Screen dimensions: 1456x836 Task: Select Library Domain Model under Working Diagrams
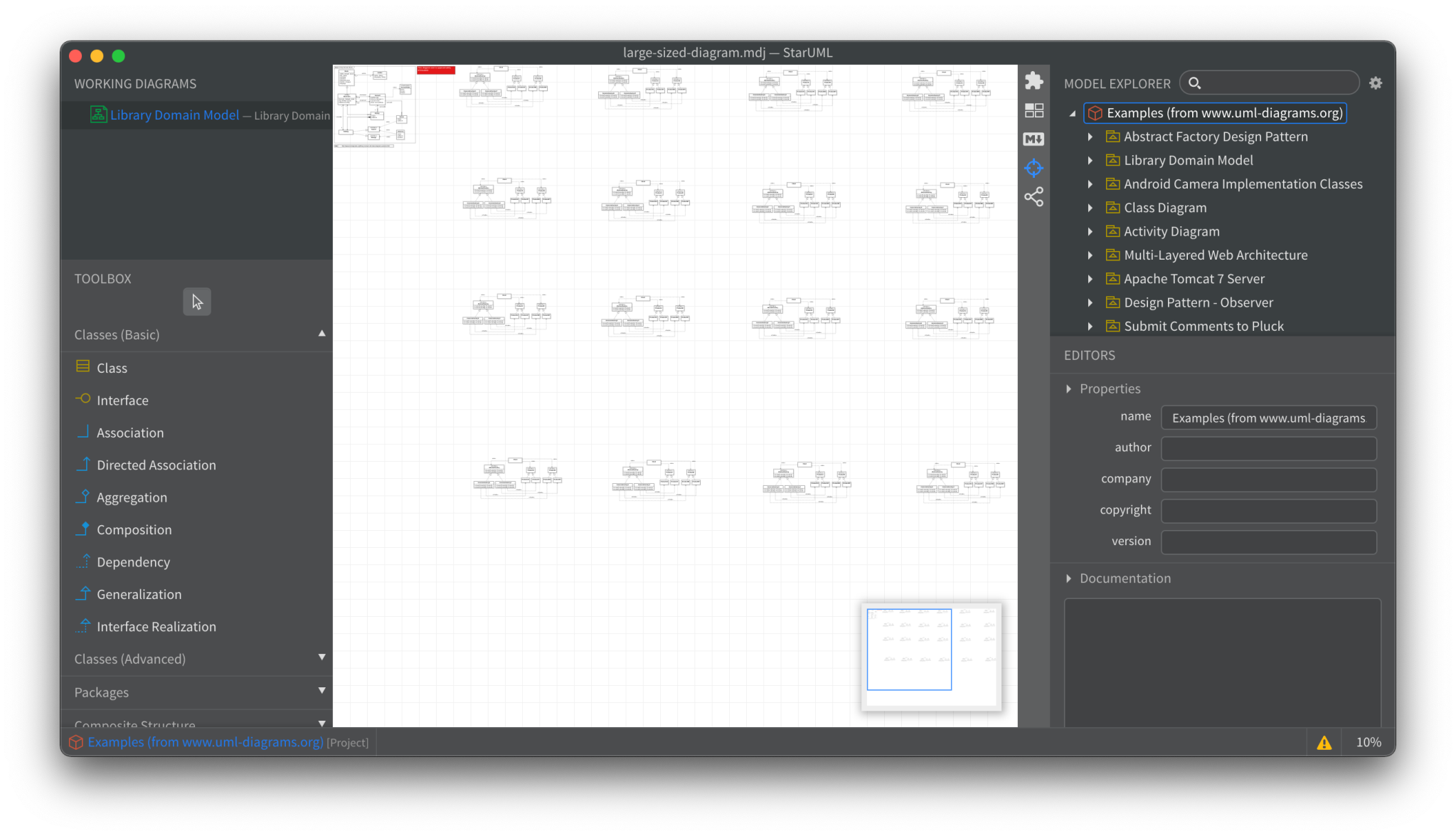pyautogui.click(x=174, y=115)
